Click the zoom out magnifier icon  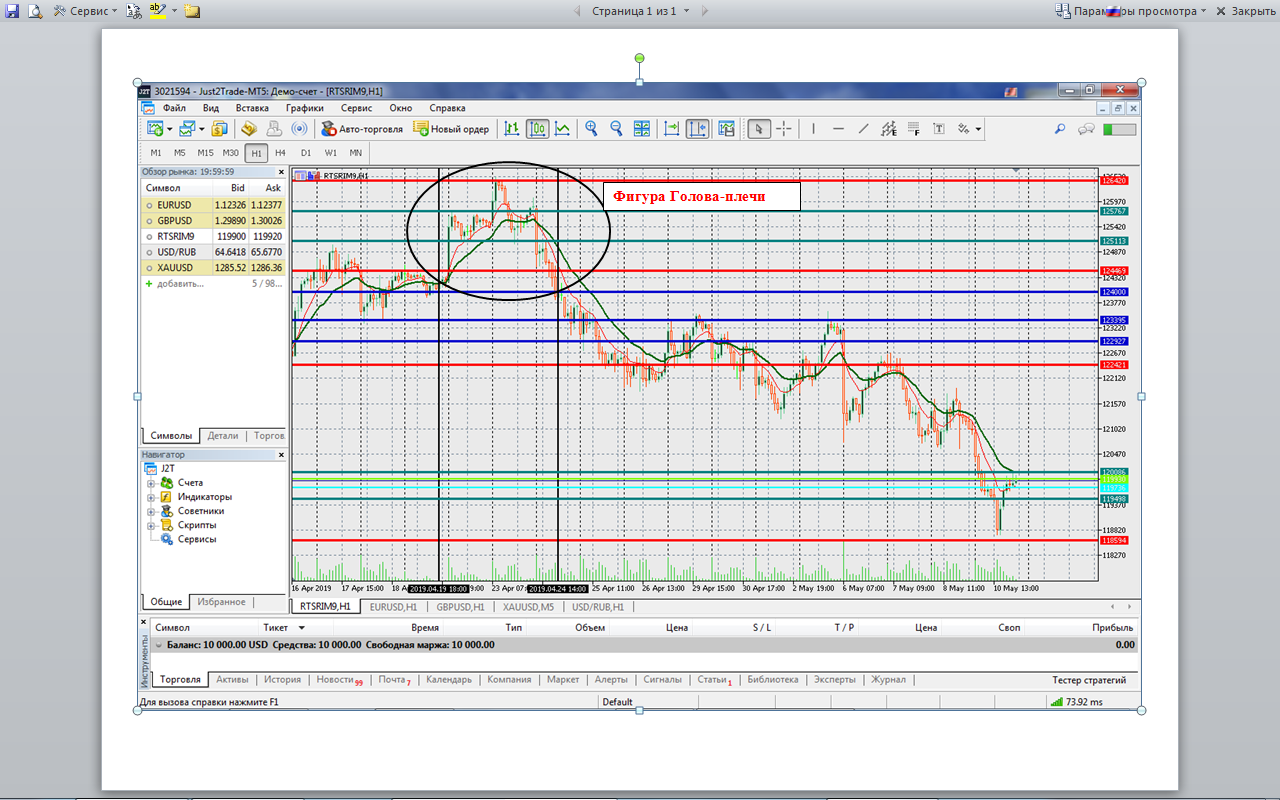tap(616, 129)
